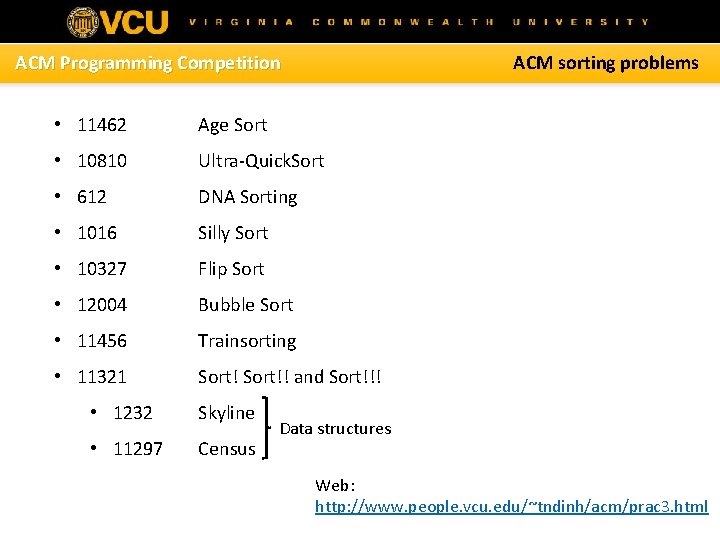Click the VCU seal logo icon
This screenshot has width=720, height=540.
(83, 22)
